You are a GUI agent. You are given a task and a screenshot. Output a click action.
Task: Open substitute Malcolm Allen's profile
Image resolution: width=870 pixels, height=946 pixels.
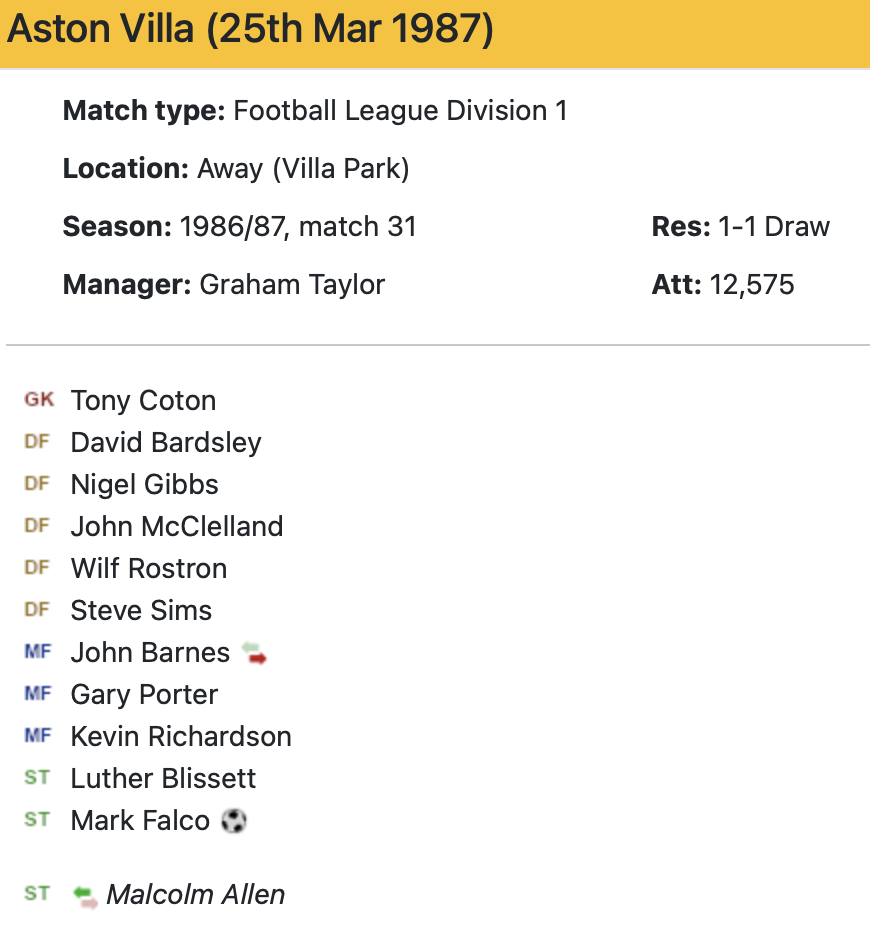[x=196, y=895]
